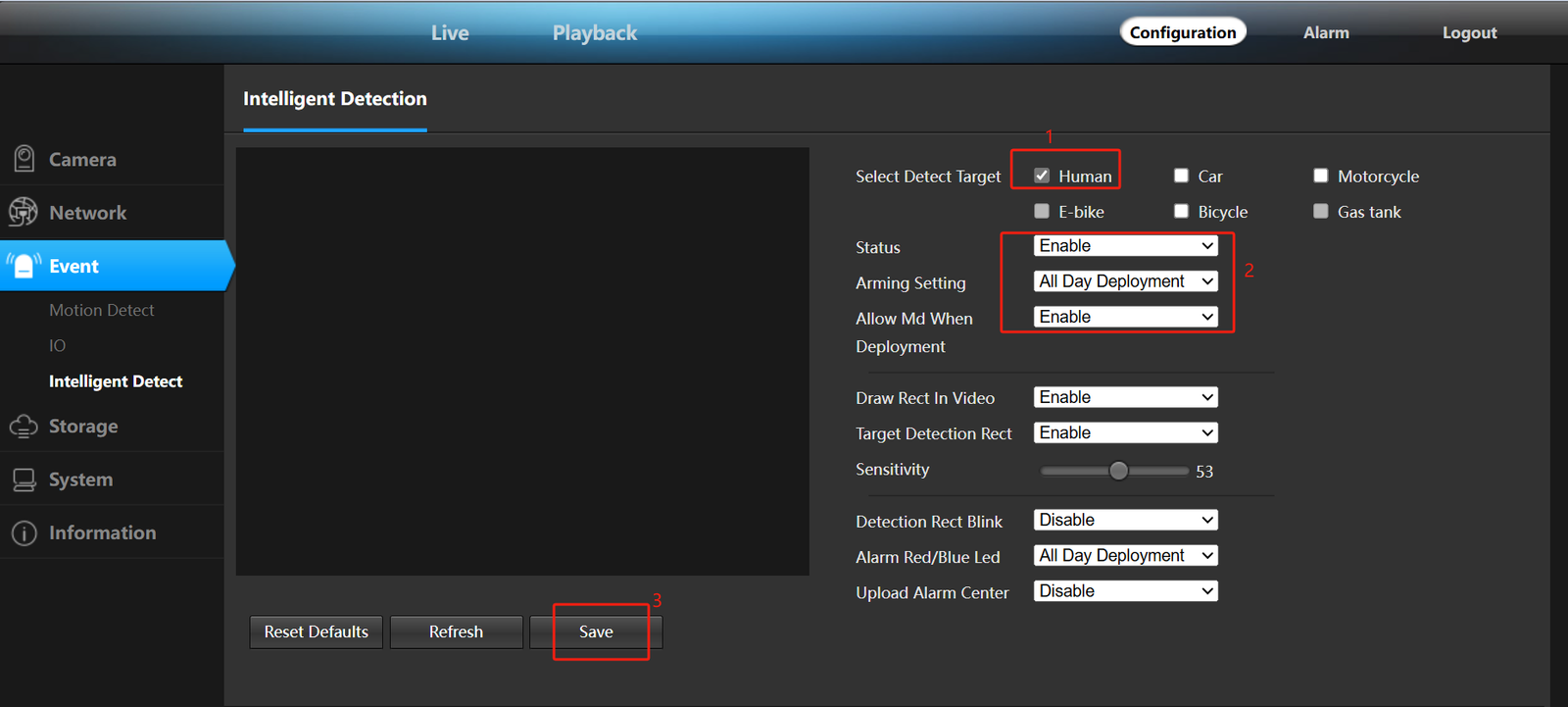Switch to the Playback tab
Screen dimensions: 1568x707
(x=594, y=33)
